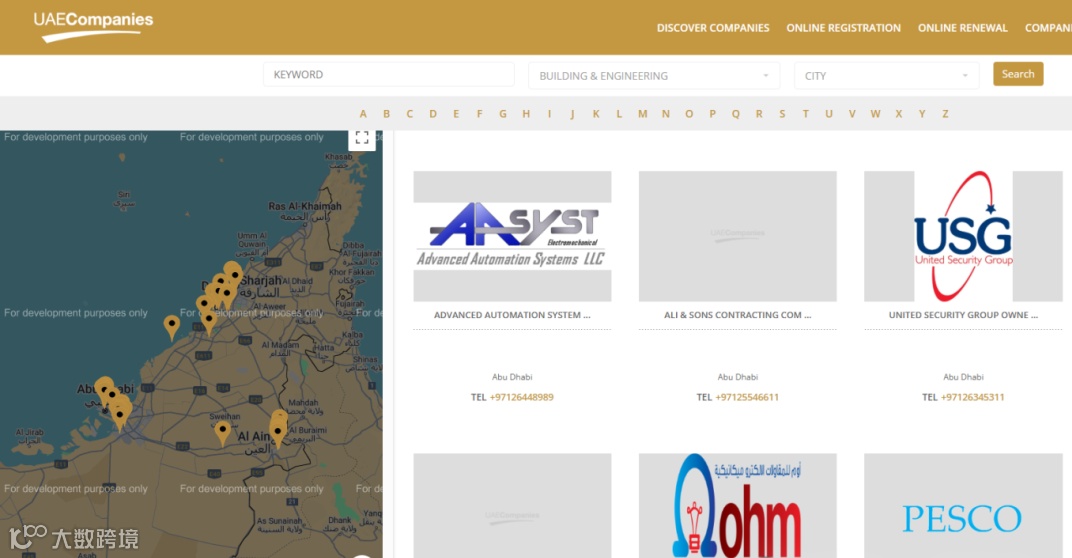Filter companies by letter N

point(666,114)
